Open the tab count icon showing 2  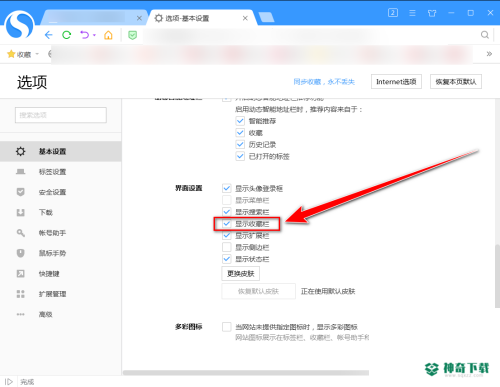pos(393,13)
